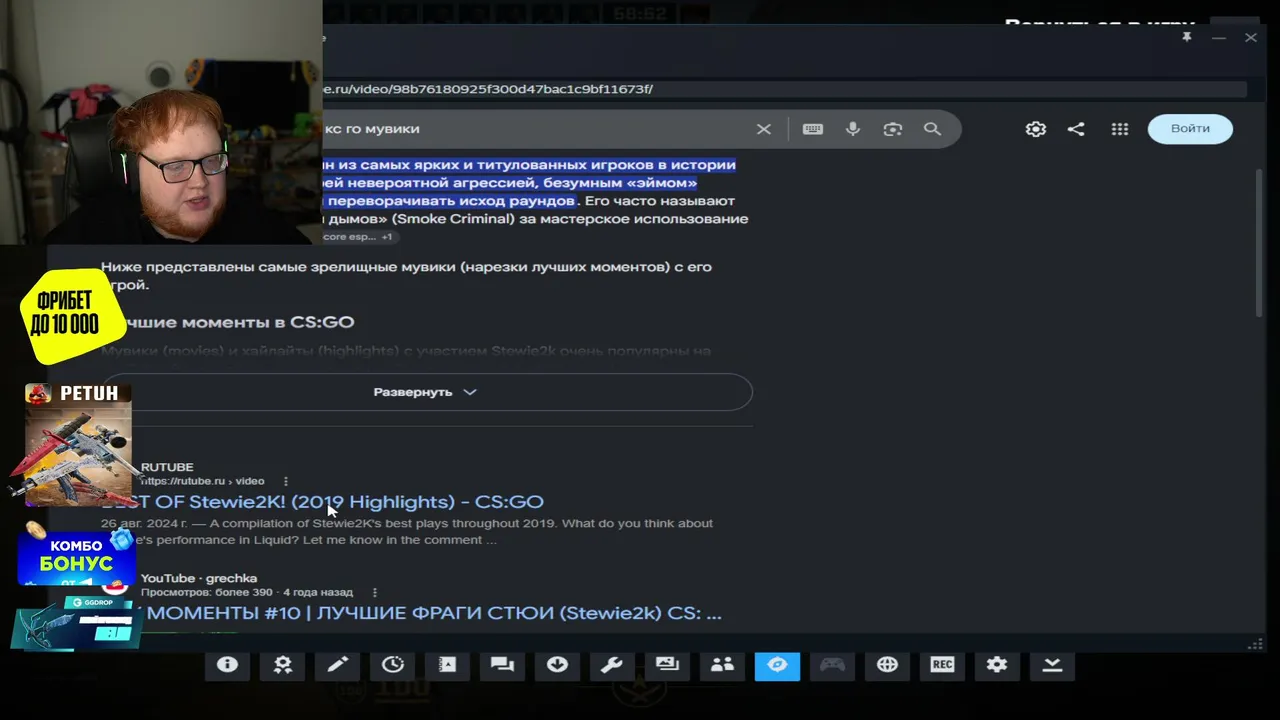
Task: Select the pencil edit icon in the overlay toolbar
Action: 338,665
